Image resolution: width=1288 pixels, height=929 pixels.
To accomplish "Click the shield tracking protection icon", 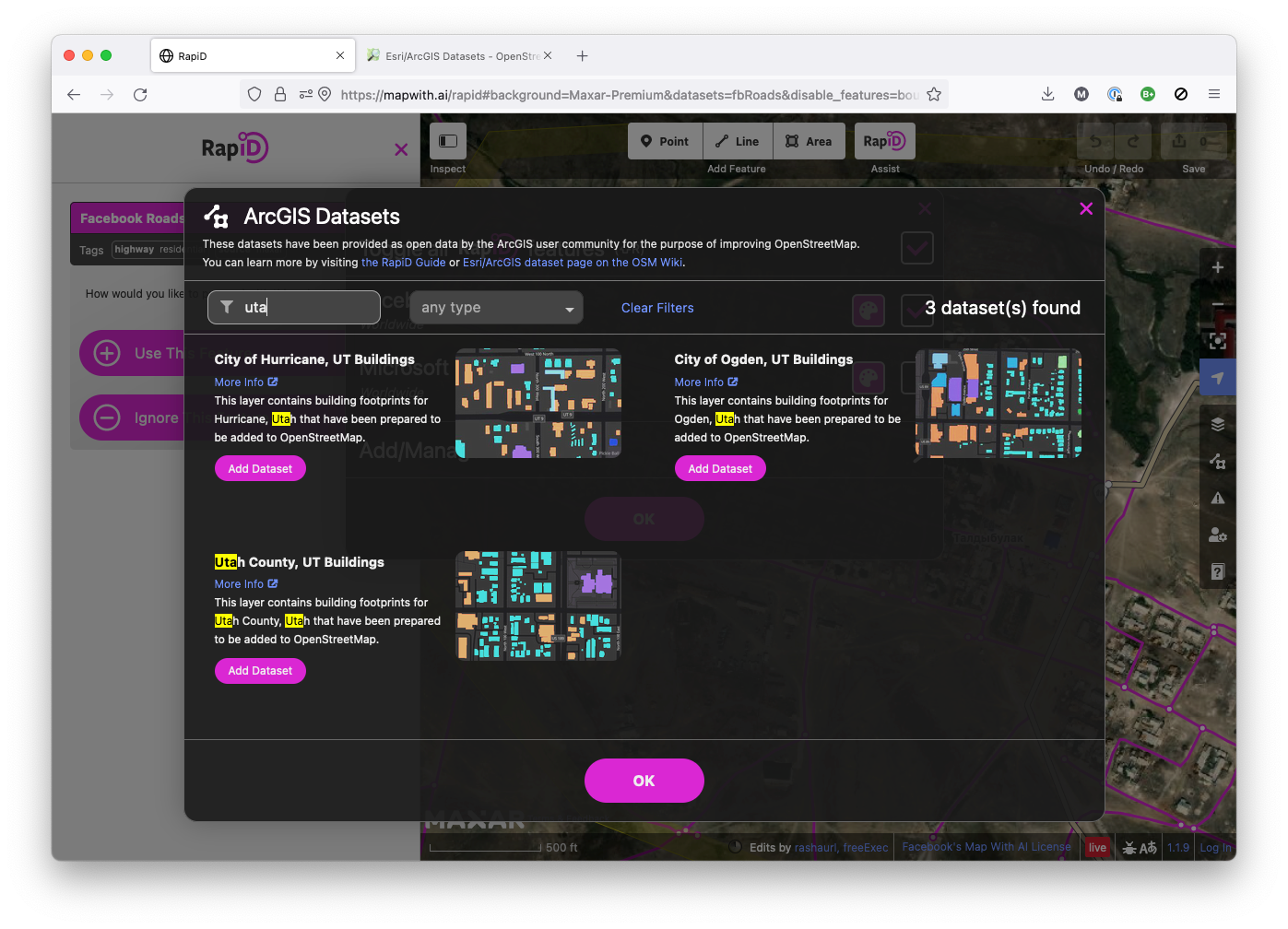I will click(254, 94).
